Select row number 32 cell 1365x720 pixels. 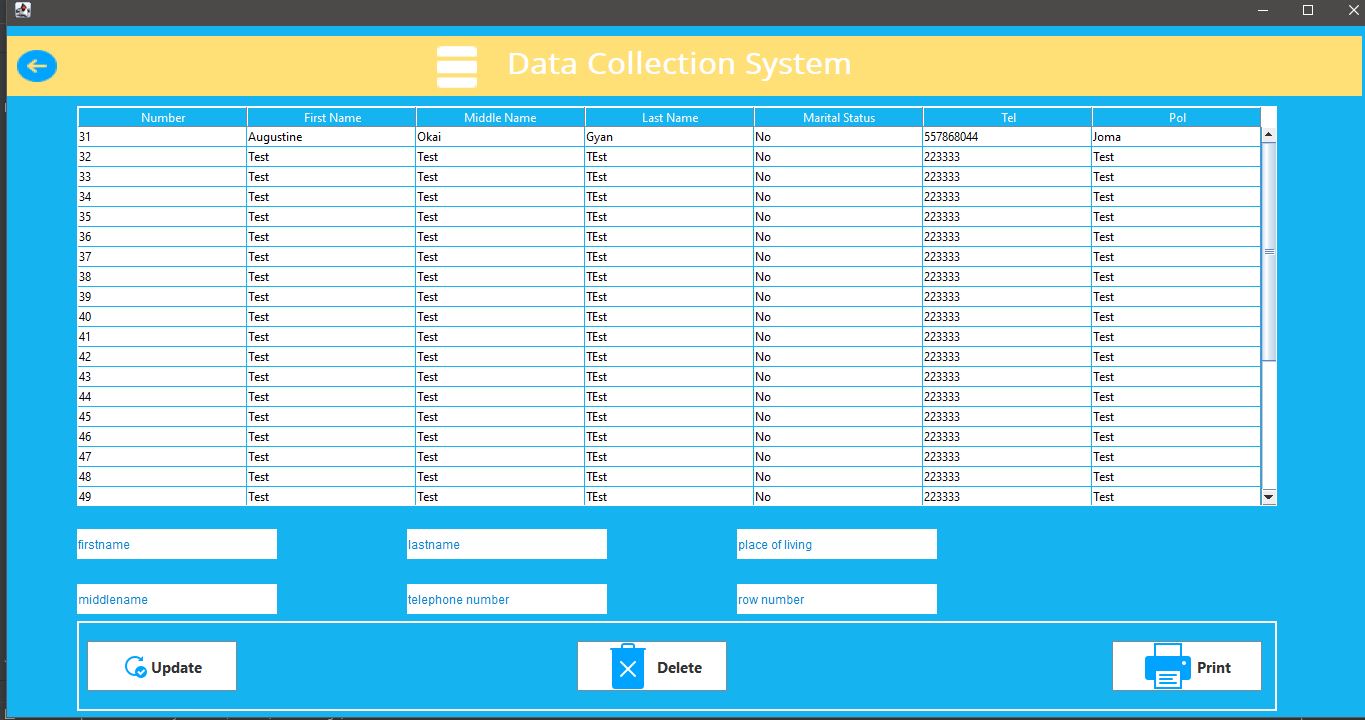click(x=162, y=157)
